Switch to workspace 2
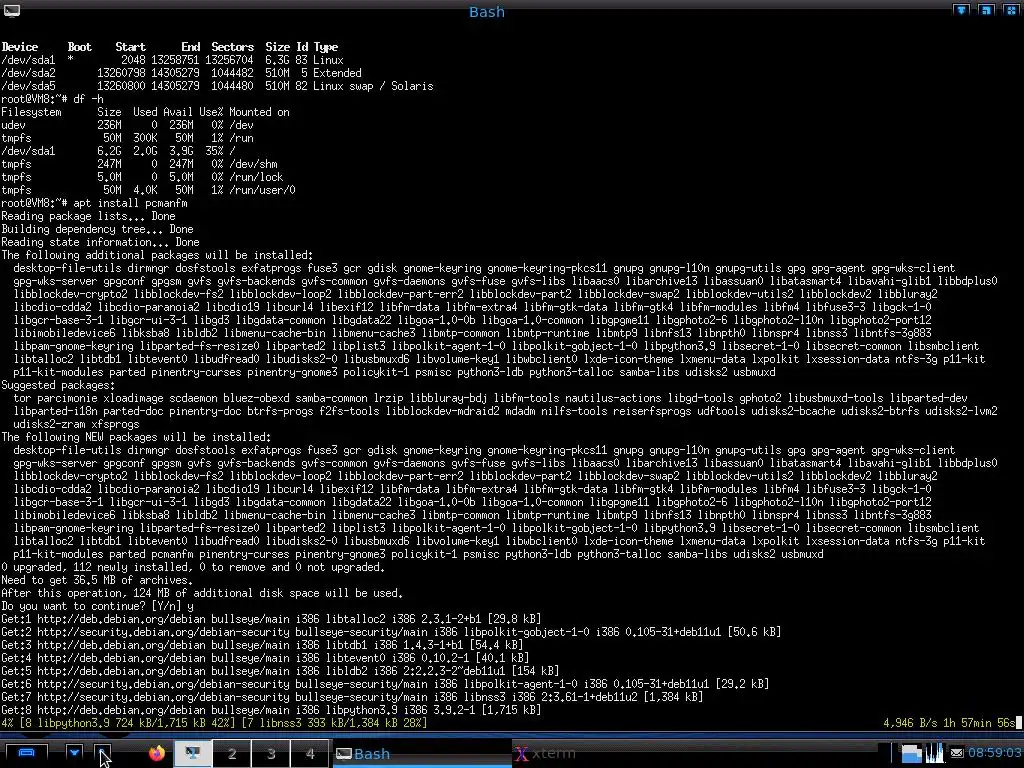Image resolution: width=1024 pixels, height=768 pixels. [x=231, y=753]
